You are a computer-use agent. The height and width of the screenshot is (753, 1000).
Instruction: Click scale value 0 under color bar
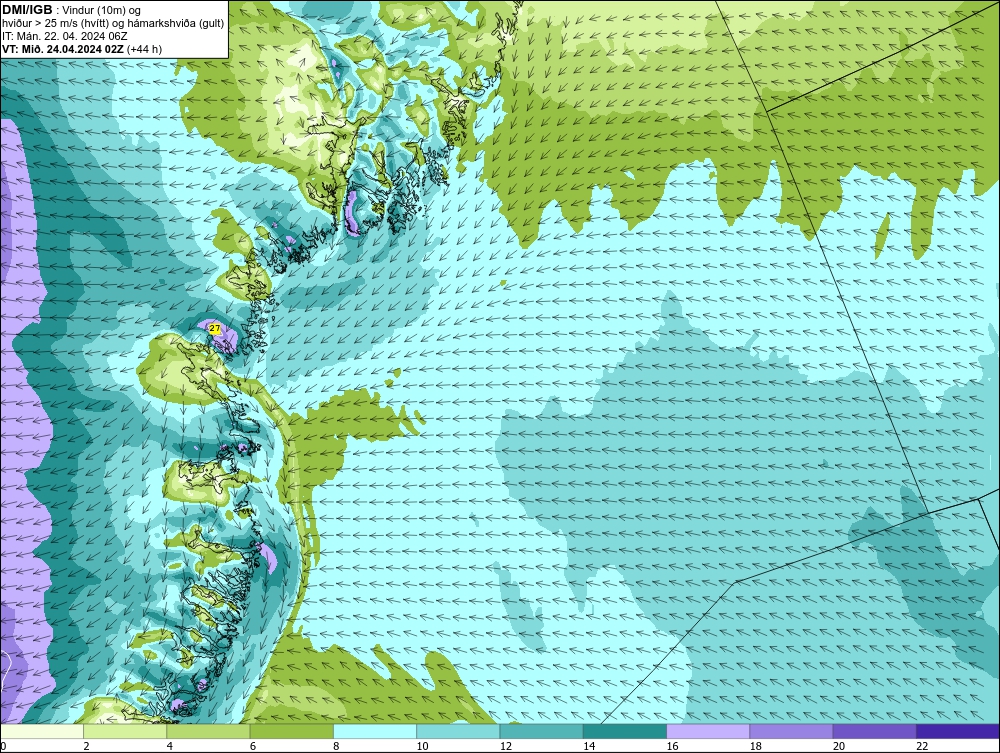coord(3,746)
